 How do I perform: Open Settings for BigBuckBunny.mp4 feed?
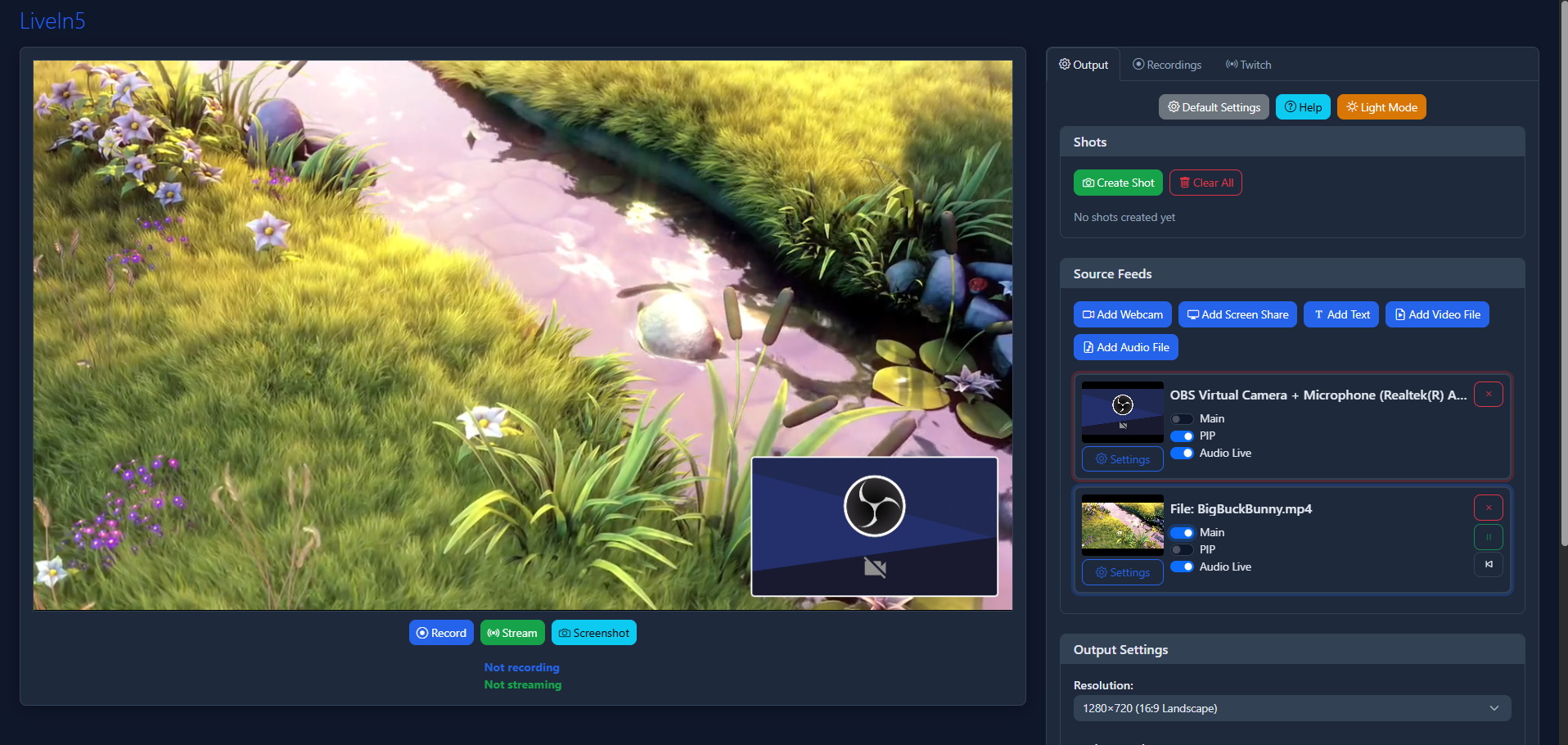pyautogui.click(x=1123, y=572)
